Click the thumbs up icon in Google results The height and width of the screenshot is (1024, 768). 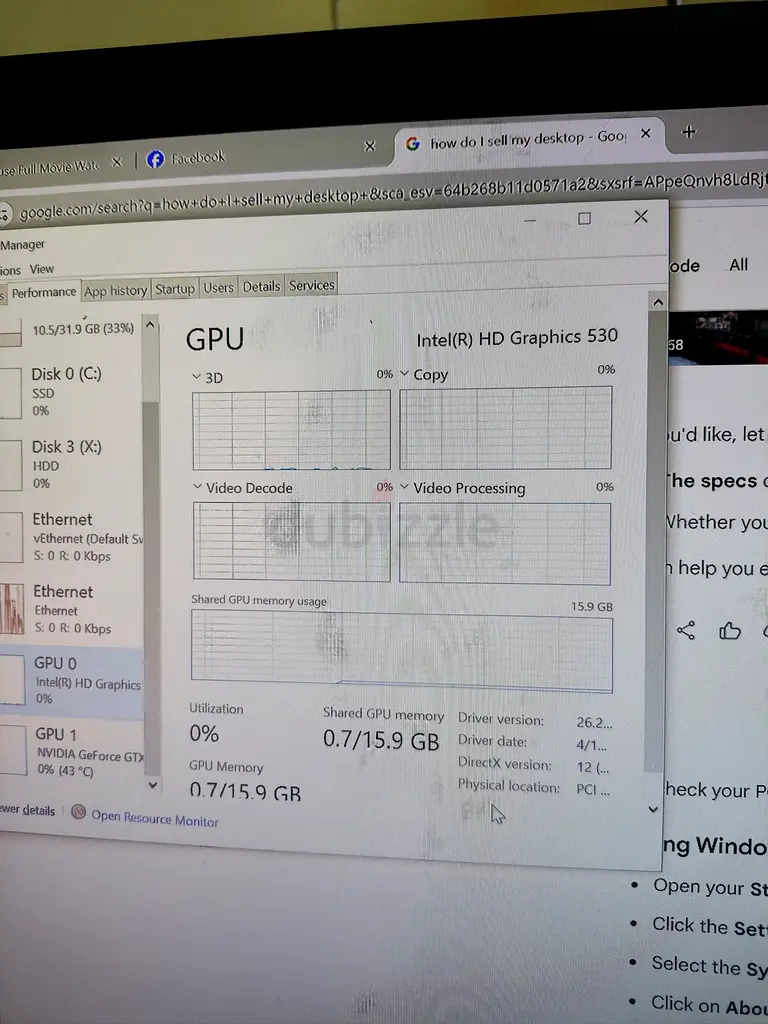point(729,630)
